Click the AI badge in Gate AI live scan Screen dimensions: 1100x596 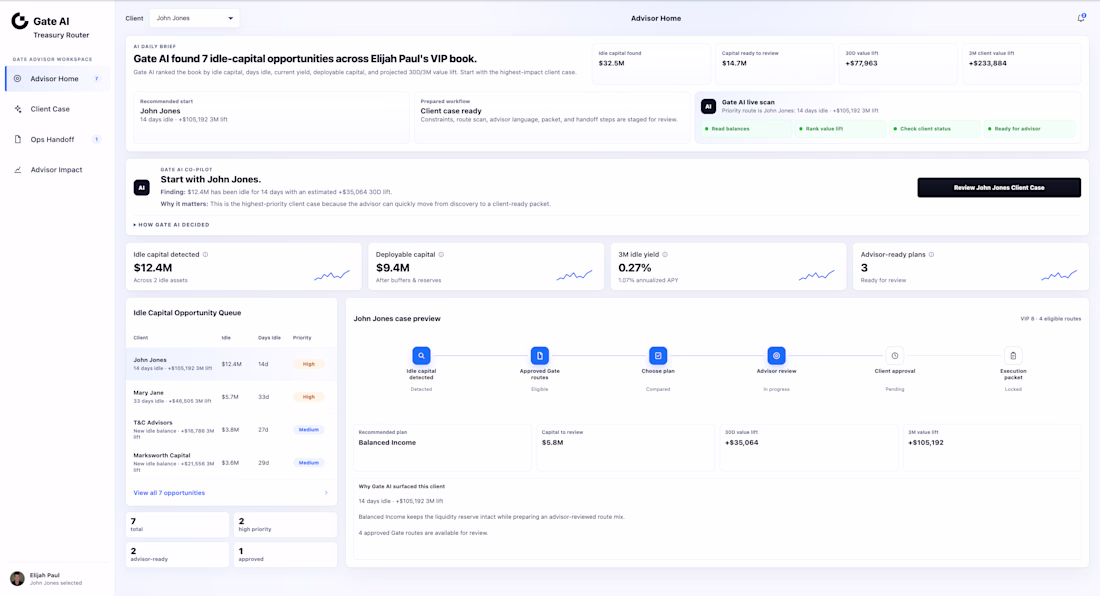[709, 107]
